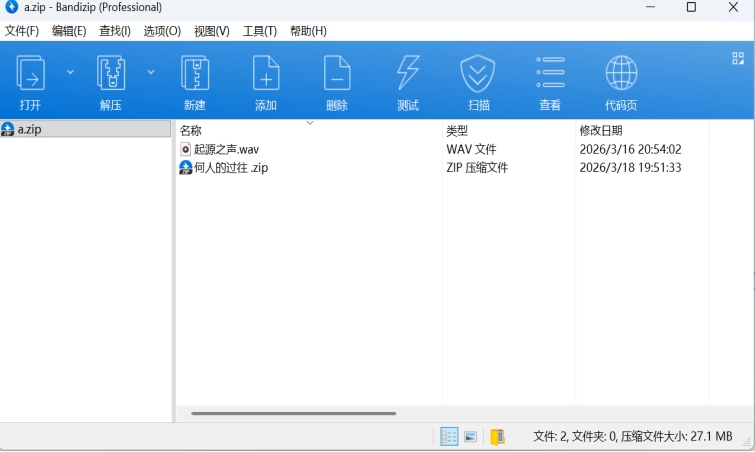This screenshot has width=755, height=452.
Task: Click the 查看 (View) list icon
Action: click(x=550, y=72)
